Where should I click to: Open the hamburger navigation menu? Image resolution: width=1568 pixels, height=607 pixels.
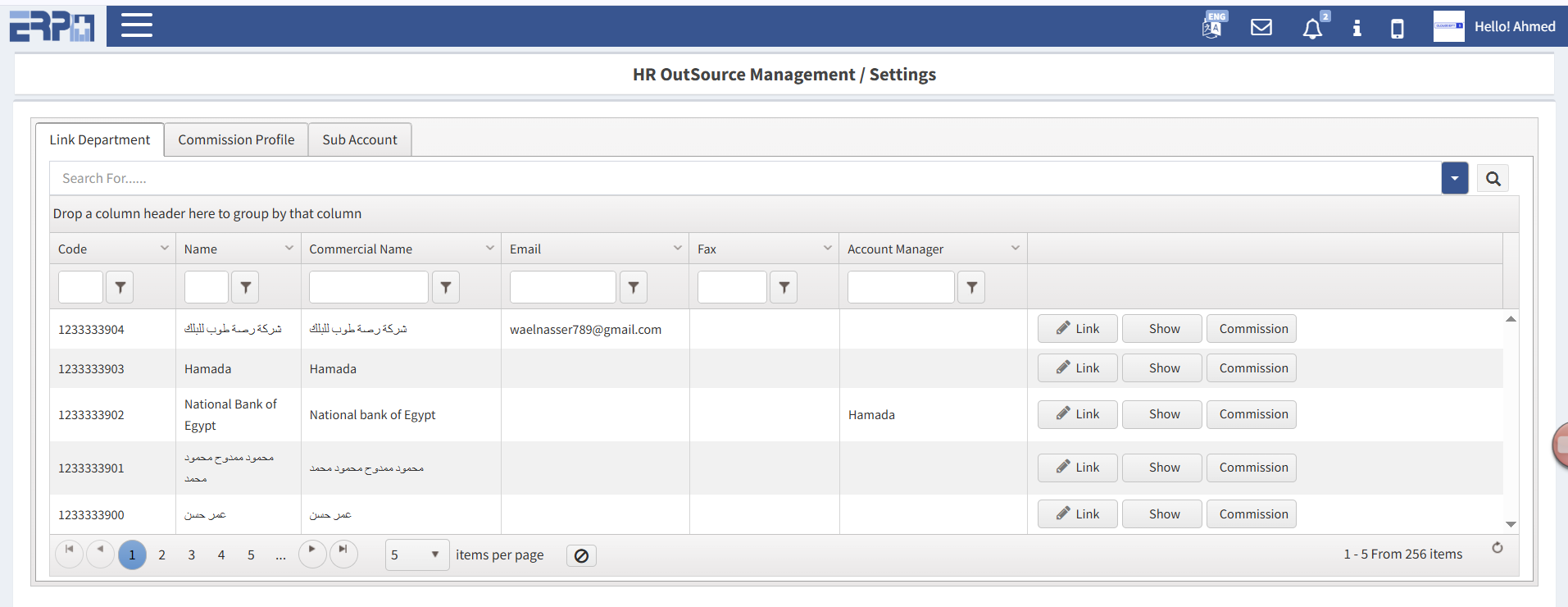(x=137, y=25)
